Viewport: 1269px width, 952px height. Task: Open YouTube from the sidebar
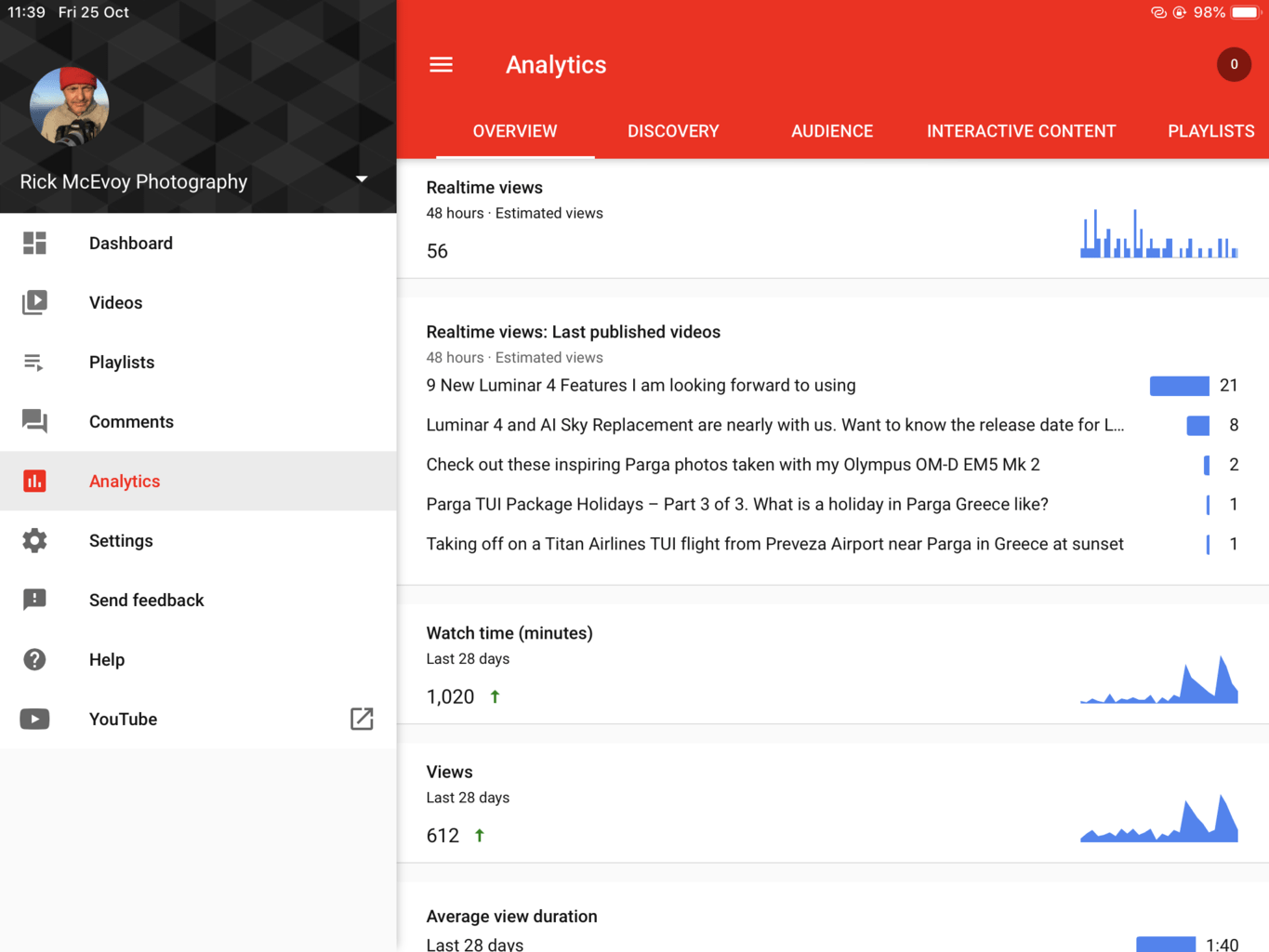pyautogui.click(x=198, y=719)
